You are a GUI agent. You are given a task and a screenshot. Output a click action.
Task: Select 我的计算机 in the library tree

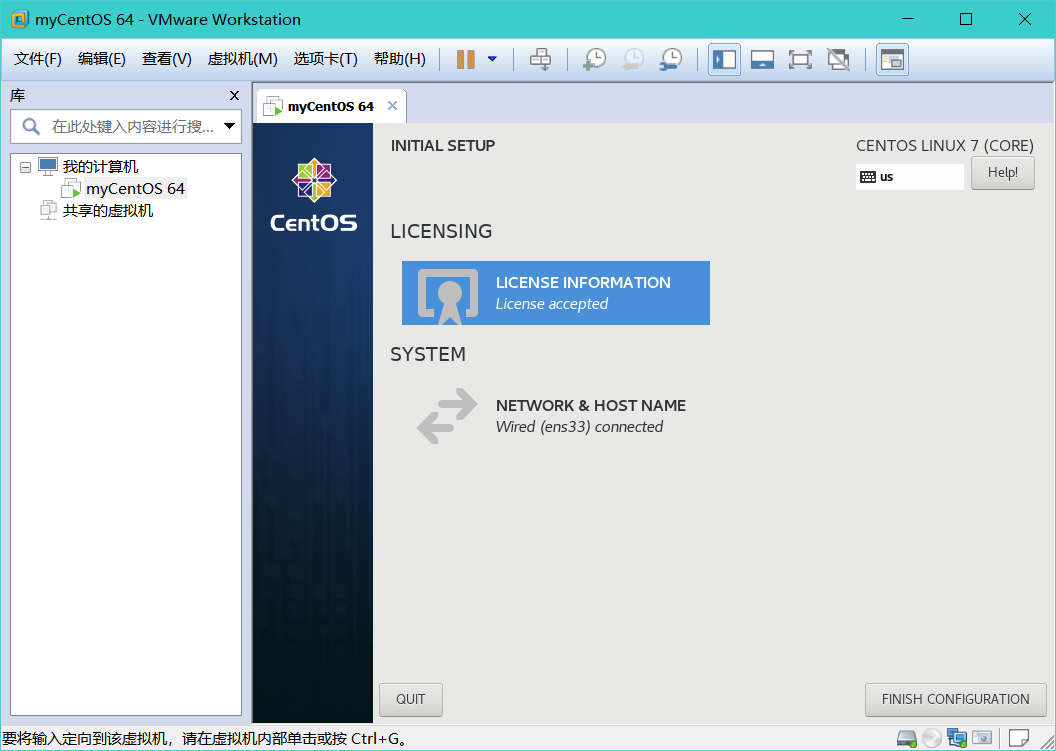tap(100, 166)
